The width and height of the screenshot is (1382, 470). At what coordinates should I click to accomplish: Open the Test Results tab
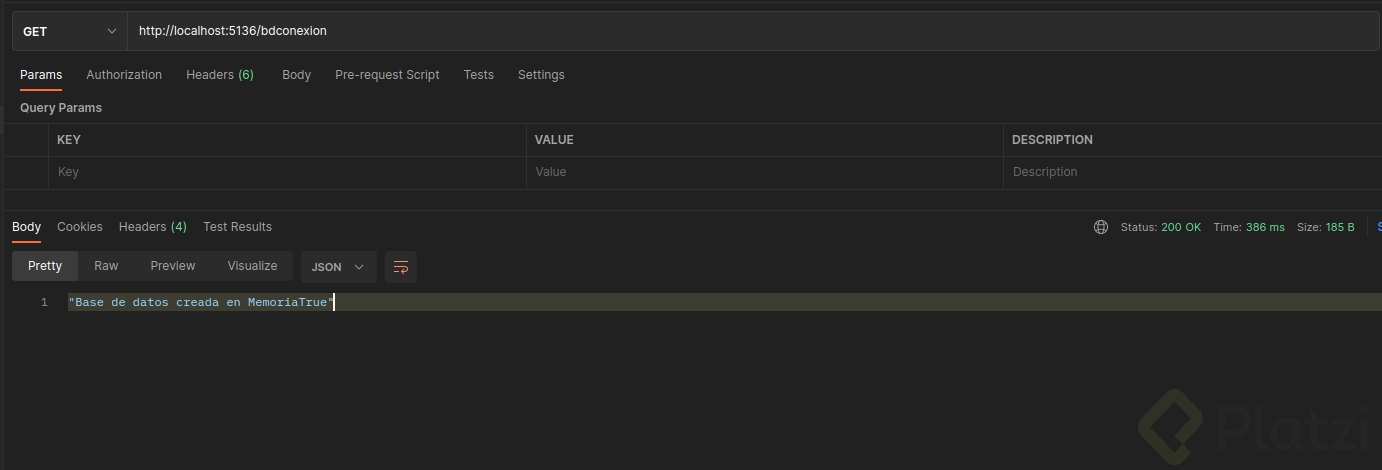(237, 227)
